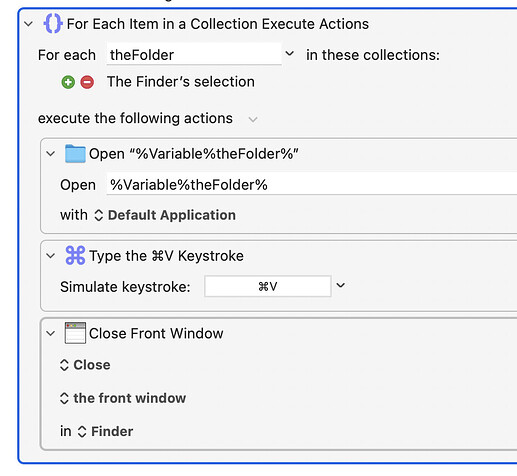Click the theFolder variable name field
The image size is (517, 476).
click(194, 54)
